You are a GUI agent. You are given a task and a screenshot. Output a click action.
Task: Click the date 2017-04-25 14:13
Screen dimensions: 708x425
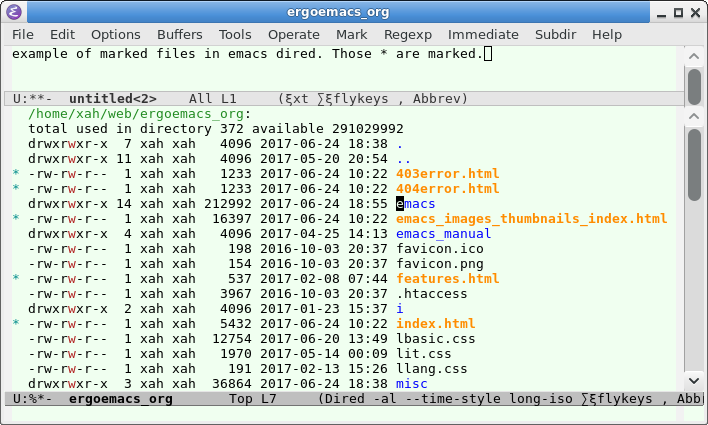(x=324, y=234)
